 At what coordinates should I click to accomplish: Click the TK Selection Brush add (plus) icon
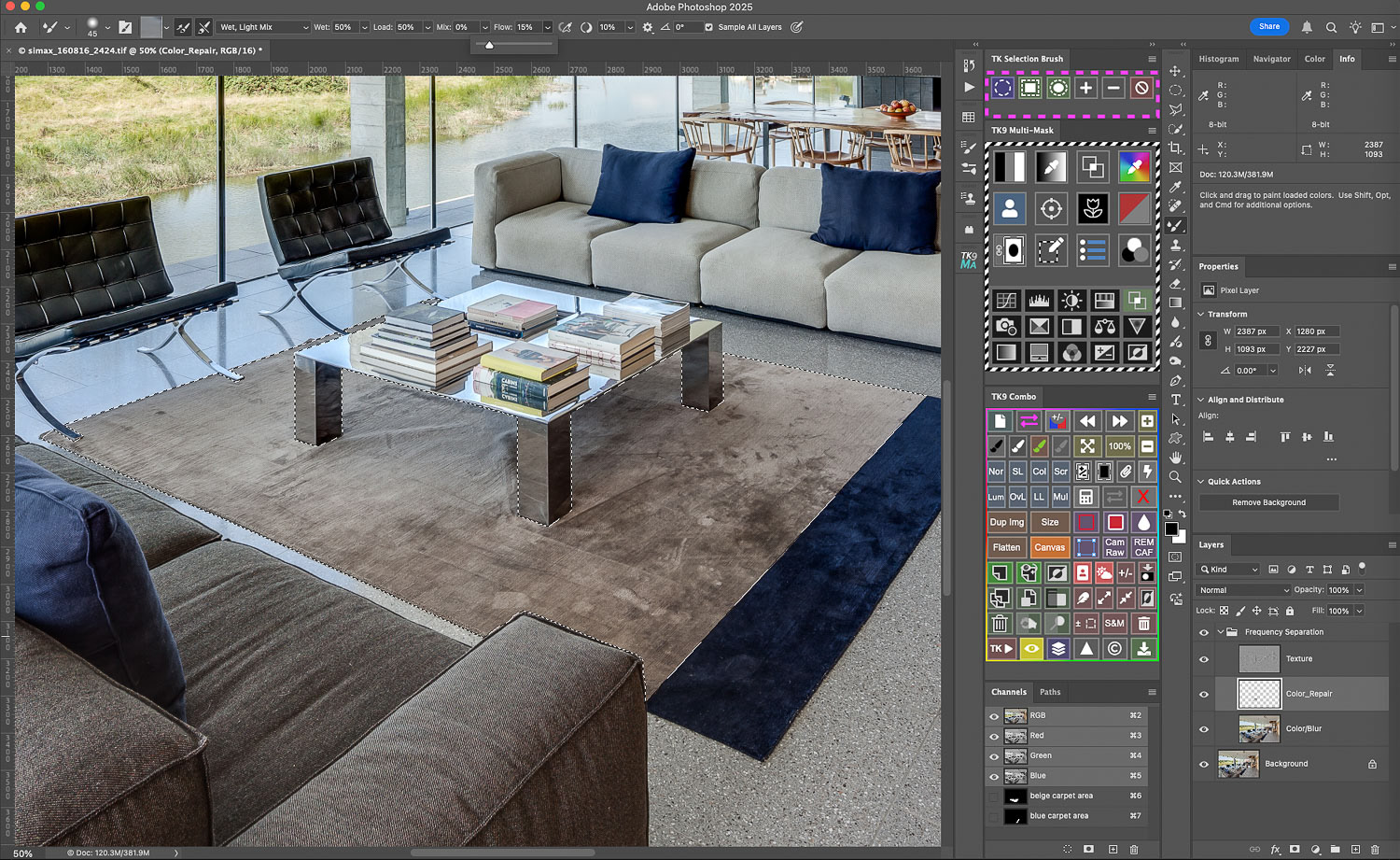pos(1085,88)
